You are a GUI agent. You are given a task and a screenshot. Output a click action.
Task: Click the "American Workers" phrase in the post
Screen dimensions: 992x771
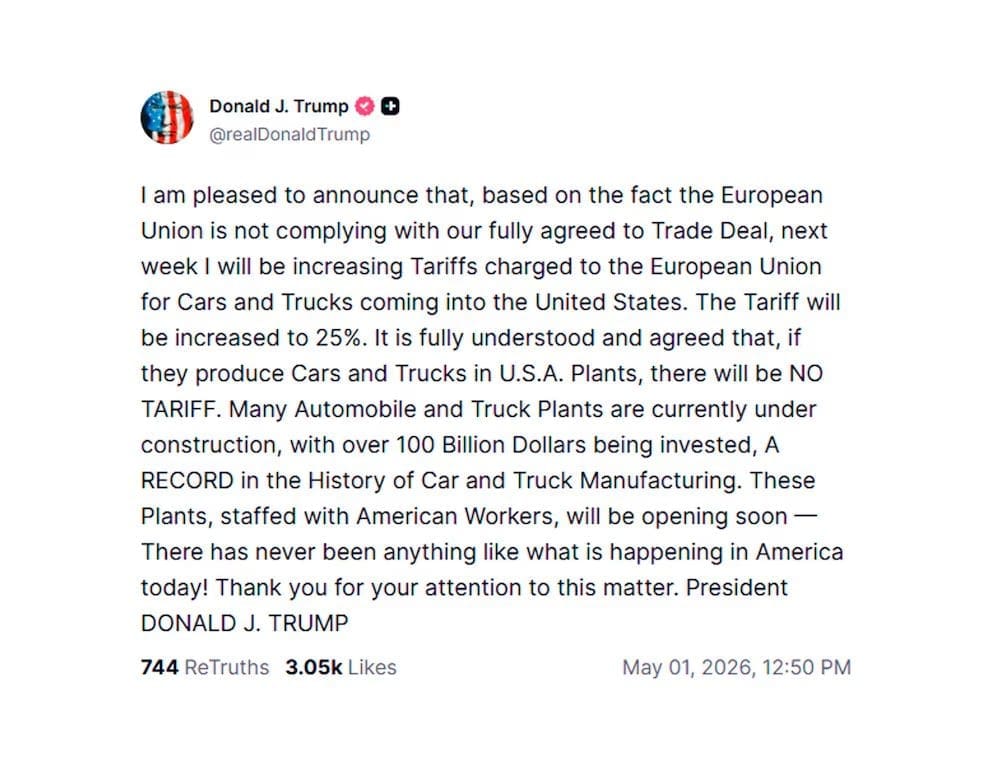457,516
